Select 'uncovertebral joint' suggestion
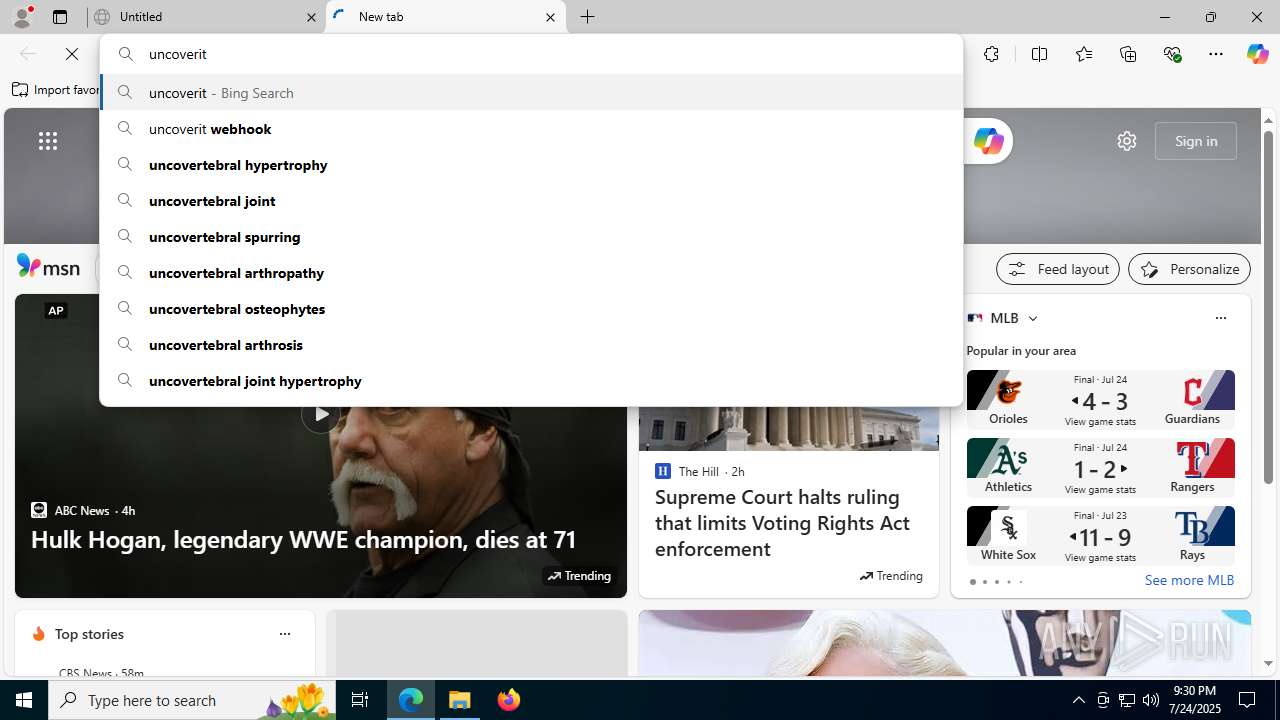The width and height of the screenshot is (1280, 720). click(x=532, y=200)
